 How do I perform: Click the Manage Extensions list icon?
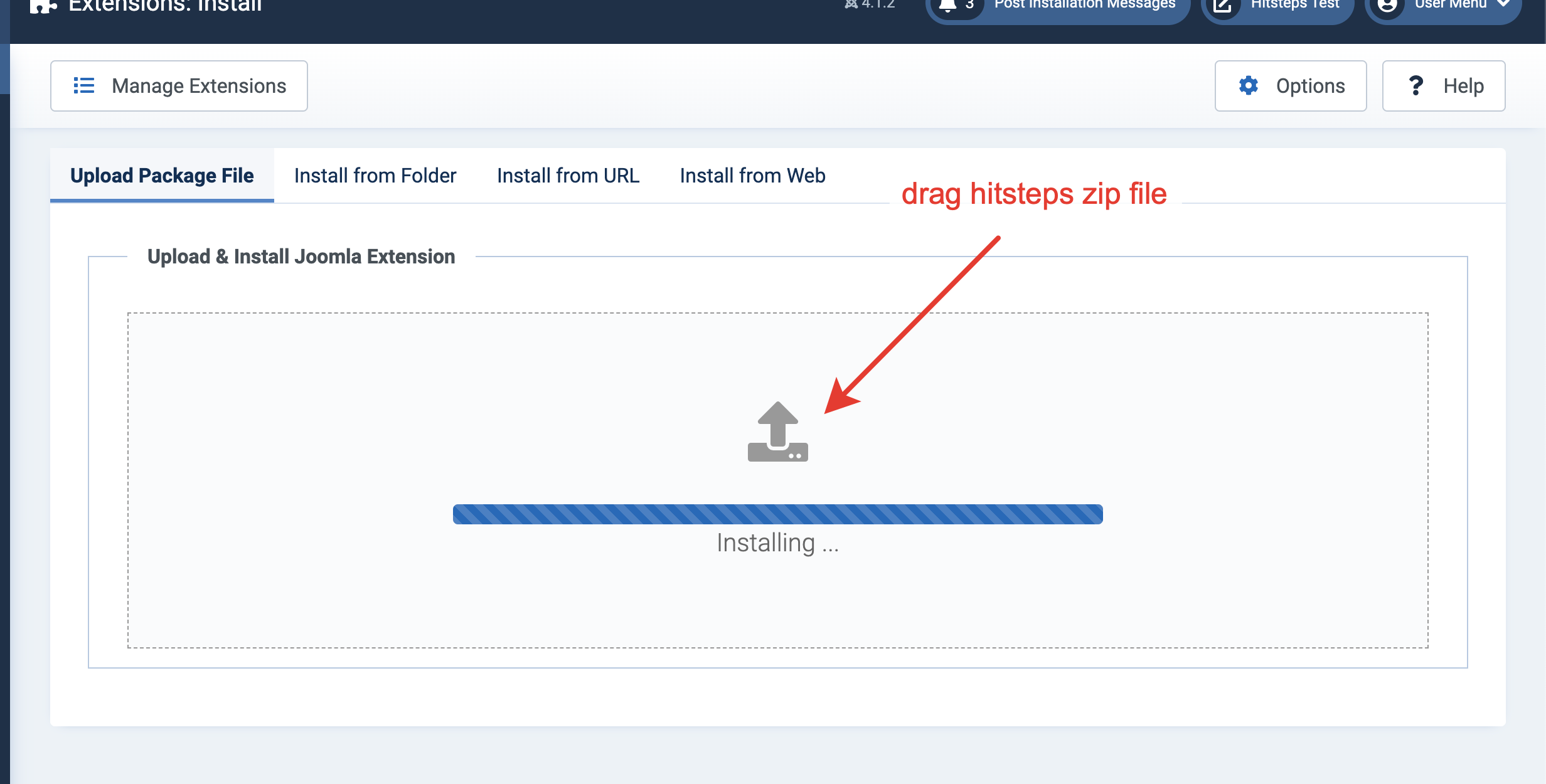84,86
